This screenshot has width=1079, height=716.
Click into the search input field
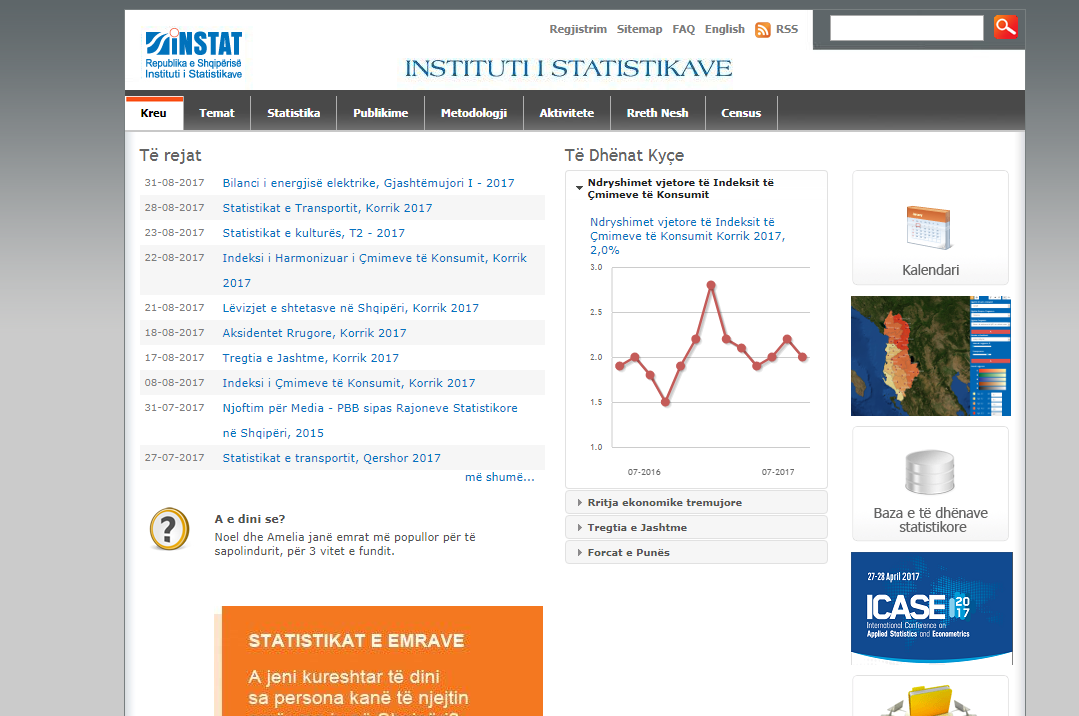(x=906, y=28)
